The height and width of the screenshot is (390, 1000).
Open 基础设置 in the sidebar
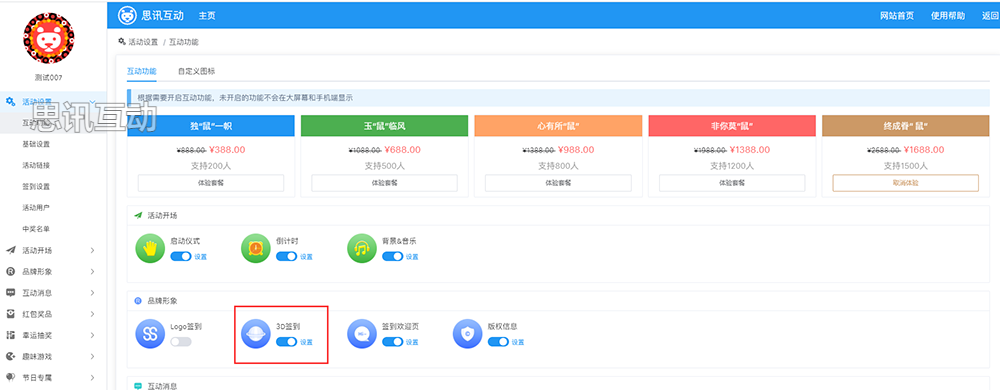(x=36, y=144)
